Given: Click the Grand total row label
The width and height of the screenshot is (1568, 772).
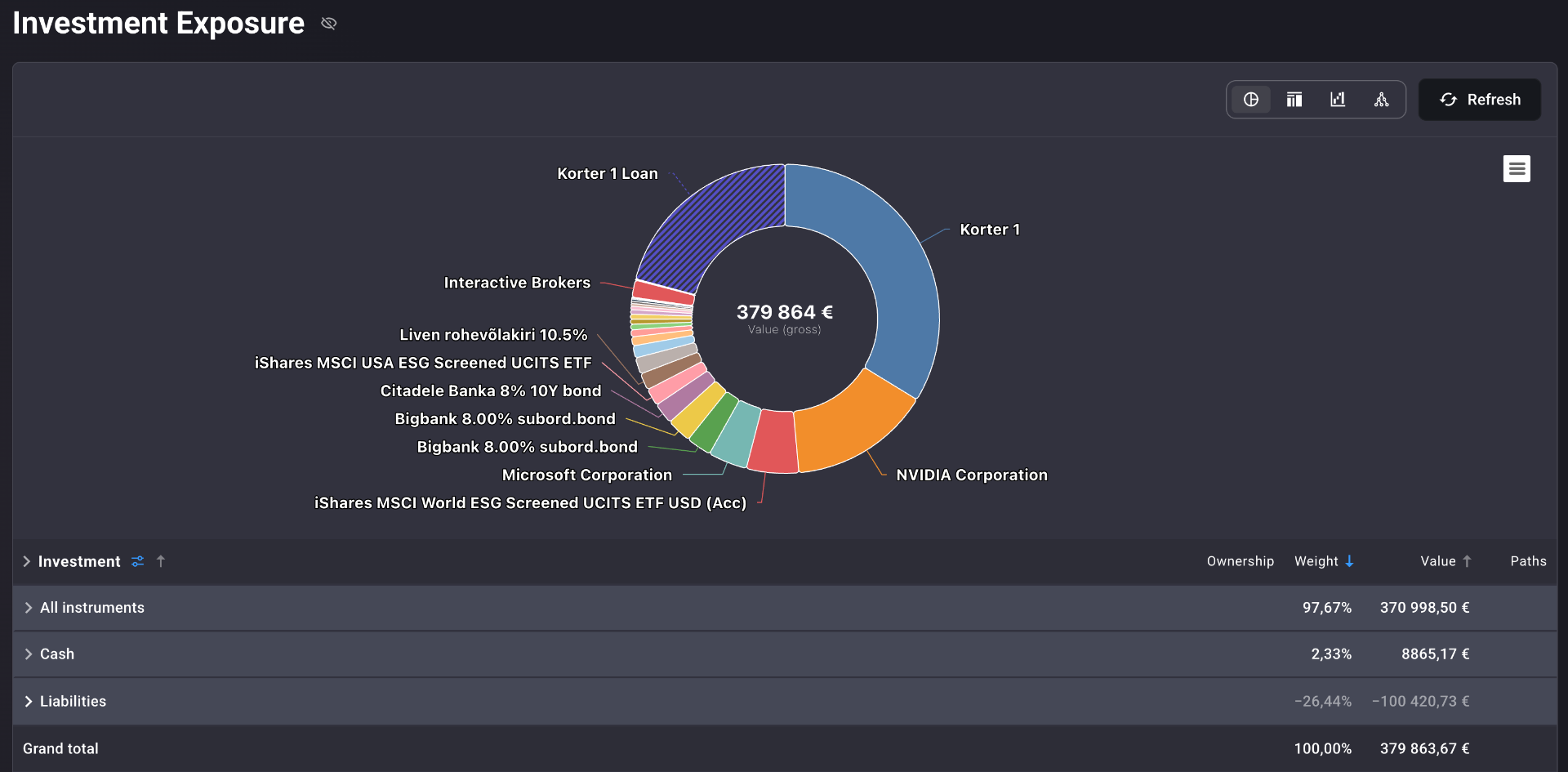Looking at the screenshot, I should click(60, 749).
